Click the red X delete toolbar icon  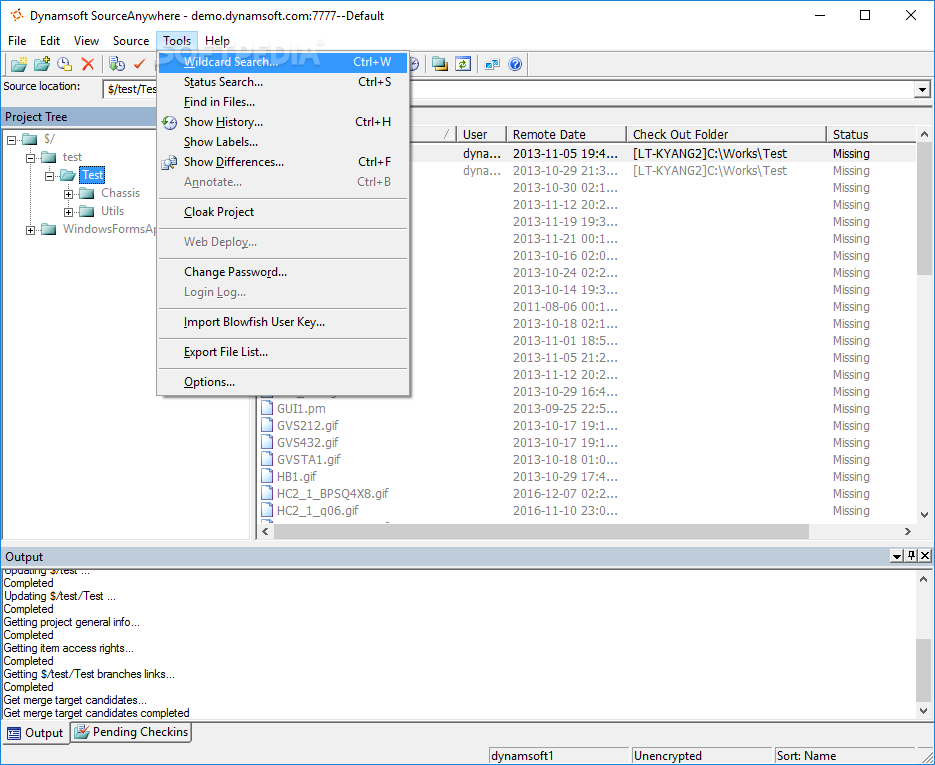click(x=88, y=64)
